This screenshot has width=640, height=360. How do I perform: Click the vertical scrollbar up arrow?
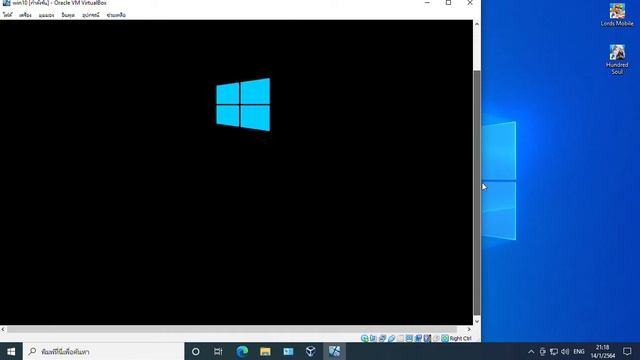(x=476, y=24)
